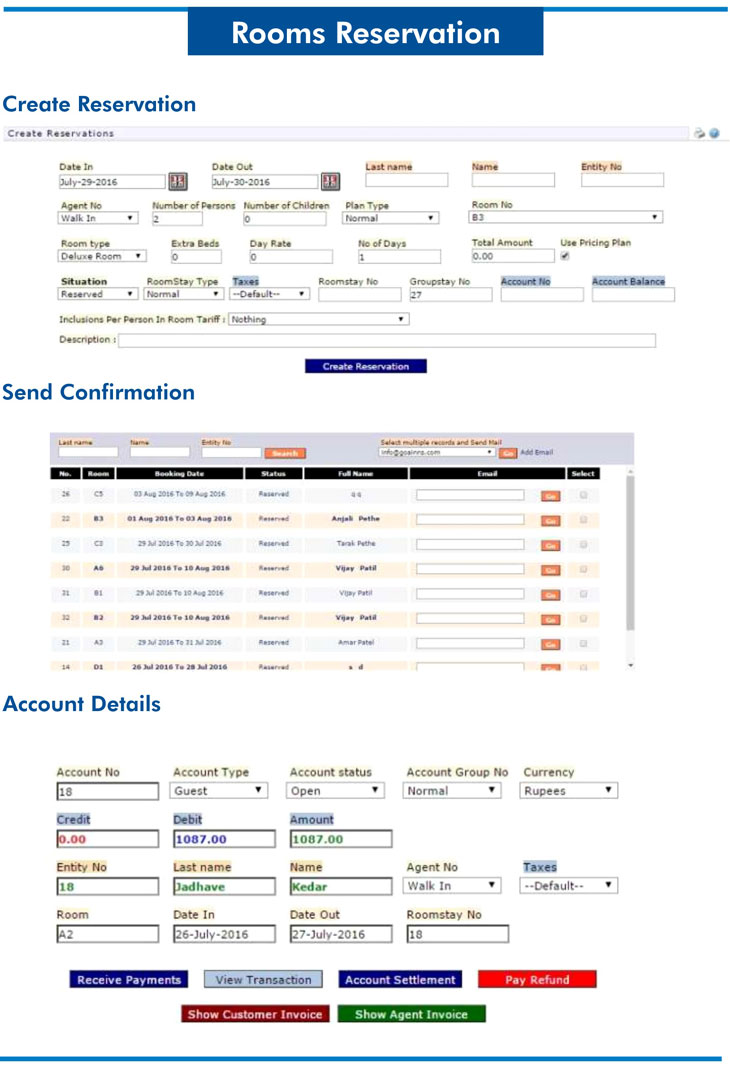This screenshot has height=1069, width=730.
Task: Click the Create Reservation button
Action: [x=366, y=366]
